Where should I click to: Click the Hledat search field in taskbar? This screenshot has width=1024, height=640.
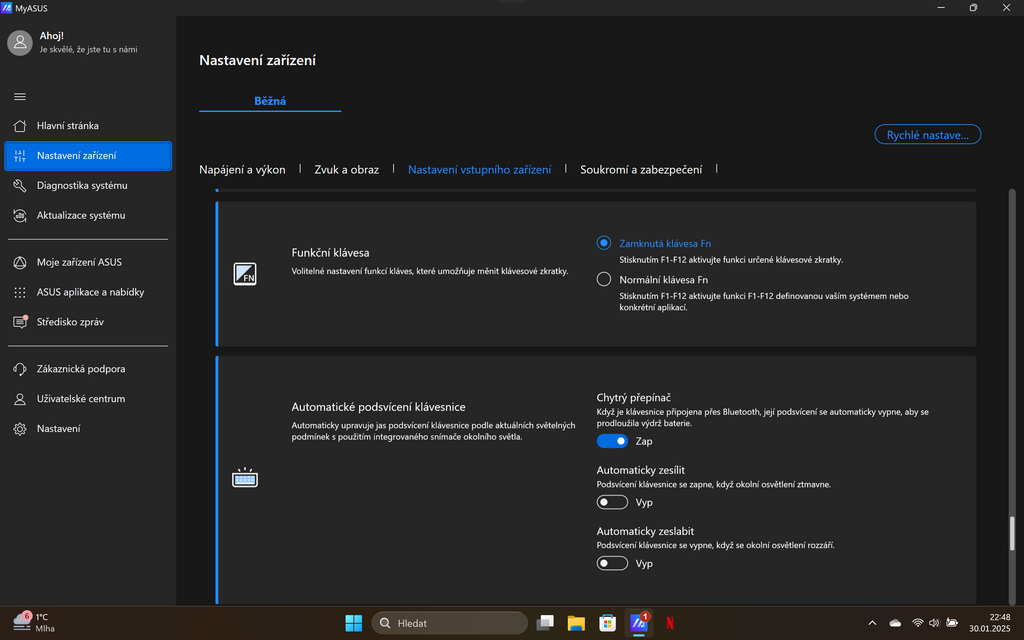click(449, 622)
